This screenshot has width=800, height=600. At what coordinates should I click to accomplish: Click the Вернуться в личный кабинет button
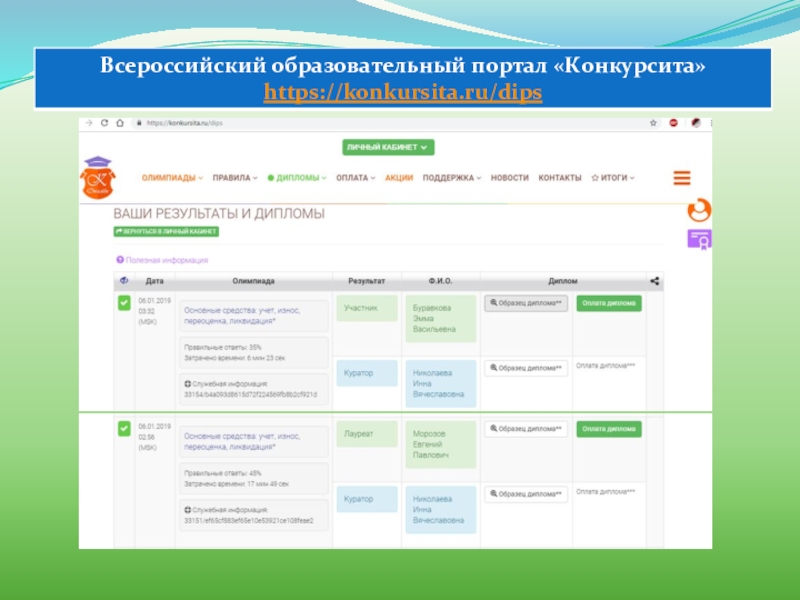[x=166, y=231]
